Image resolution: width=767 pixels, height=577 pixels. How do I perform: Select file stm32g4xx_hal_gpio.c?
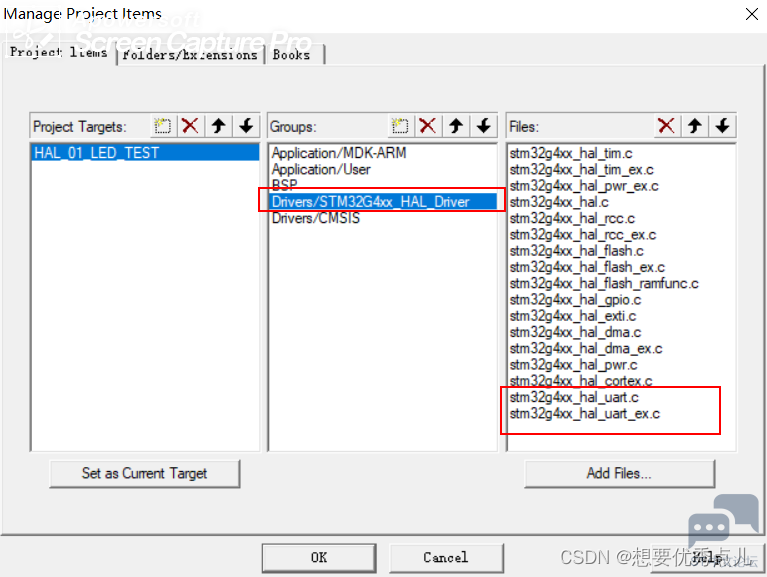575,300
